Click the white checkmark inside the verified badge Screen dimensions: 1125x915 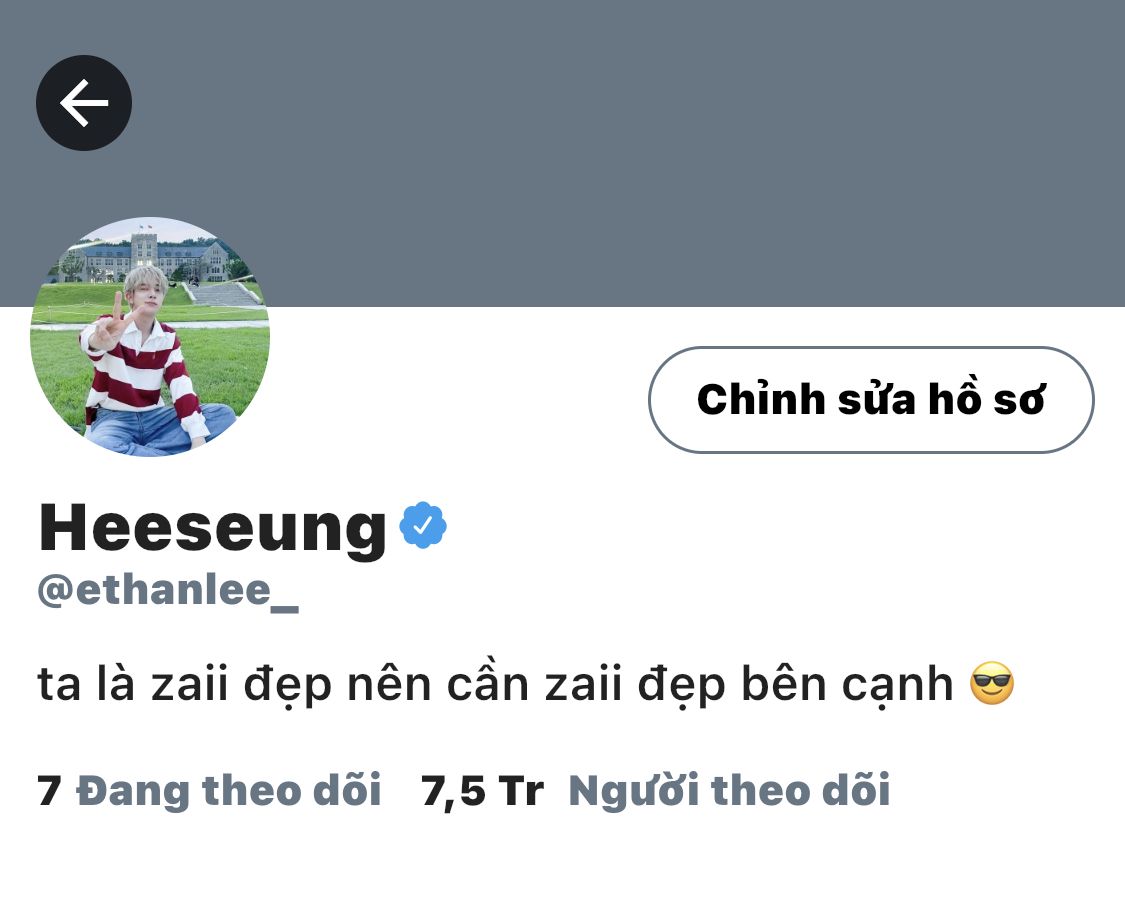point(423,526)
